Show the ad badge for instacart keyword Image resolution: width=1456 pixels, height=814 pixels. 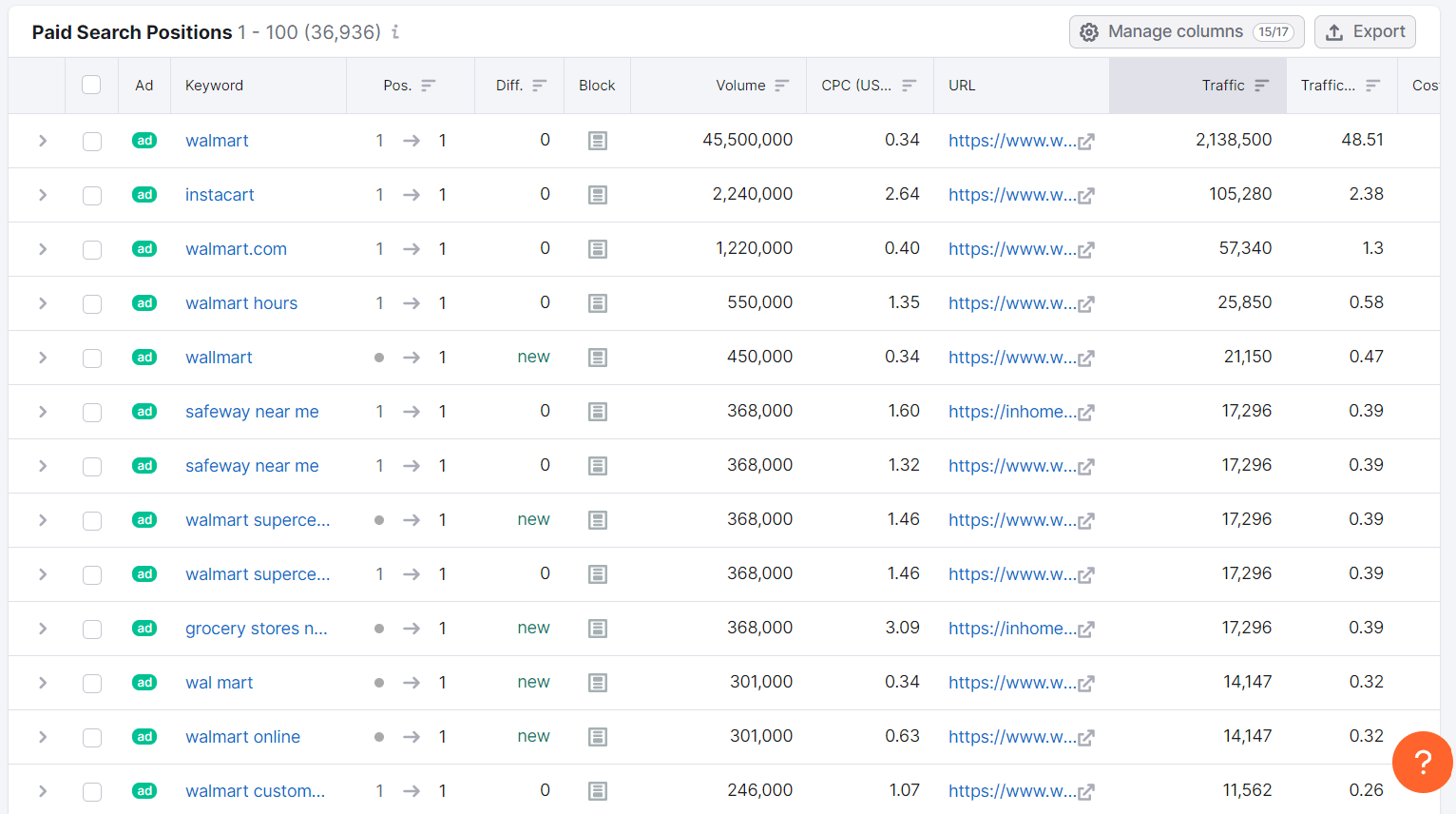tap(144, 195)
